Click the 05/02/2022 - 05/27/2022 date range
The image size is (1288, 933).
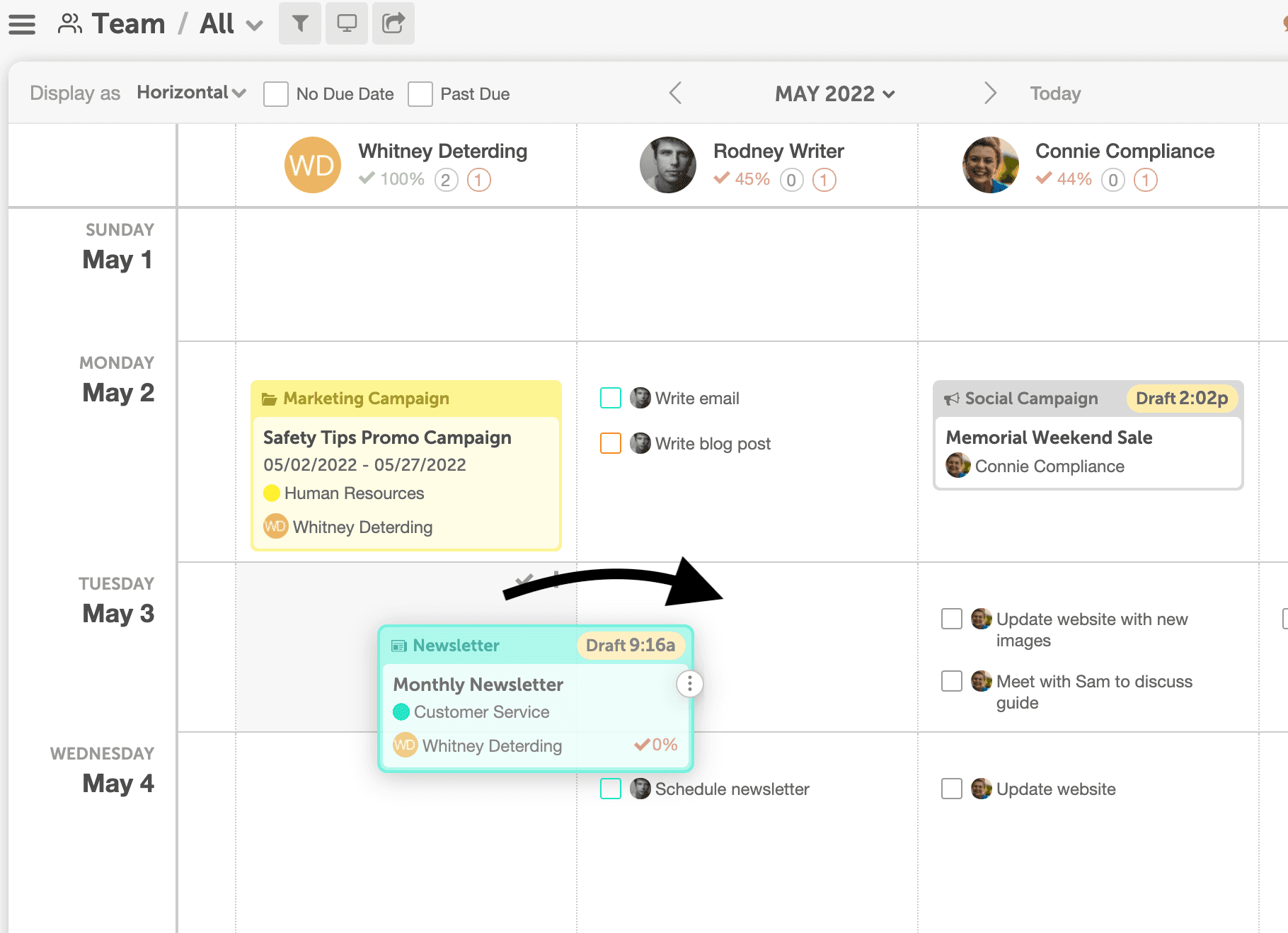(364, 465)
